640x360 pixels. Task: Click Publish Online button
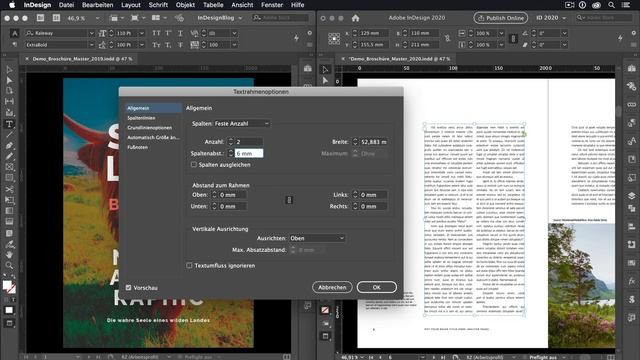pyautogui.click(x=500, y=18)
